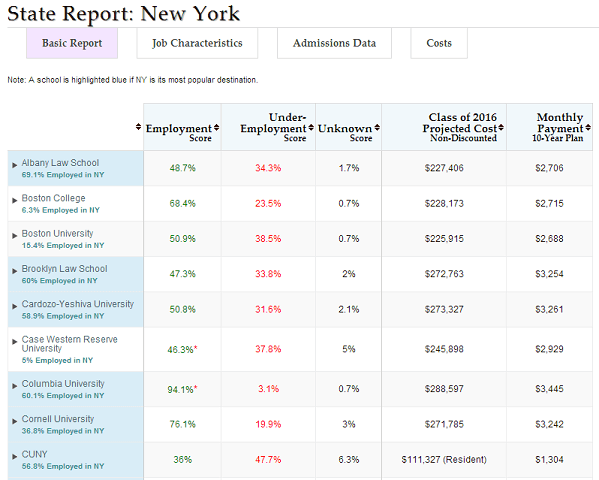
Task: Sort by Monthly Payment column
Action: click(588, 128)
